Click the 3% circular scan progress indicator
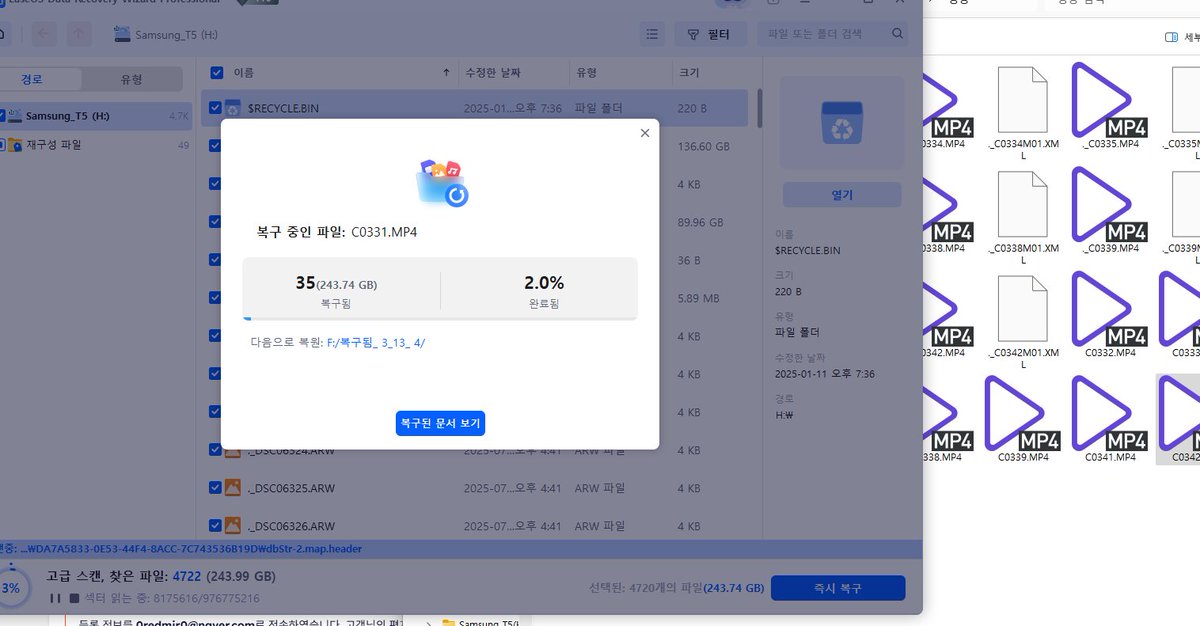The image size is (1200, 626). point(11,588)
